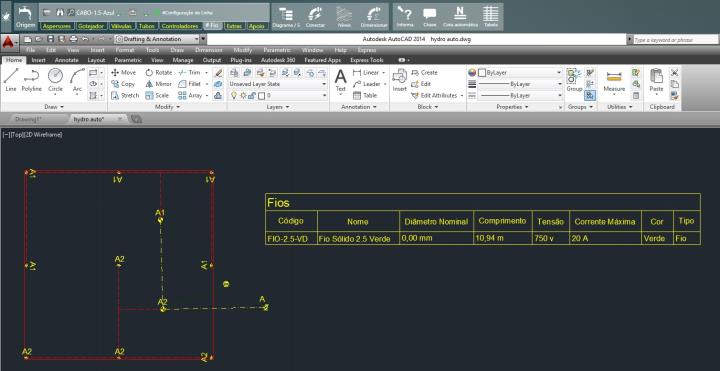This screenshot has width=720, height=371.
Task: Expand the Draw panel
Action: coord(54,107)
